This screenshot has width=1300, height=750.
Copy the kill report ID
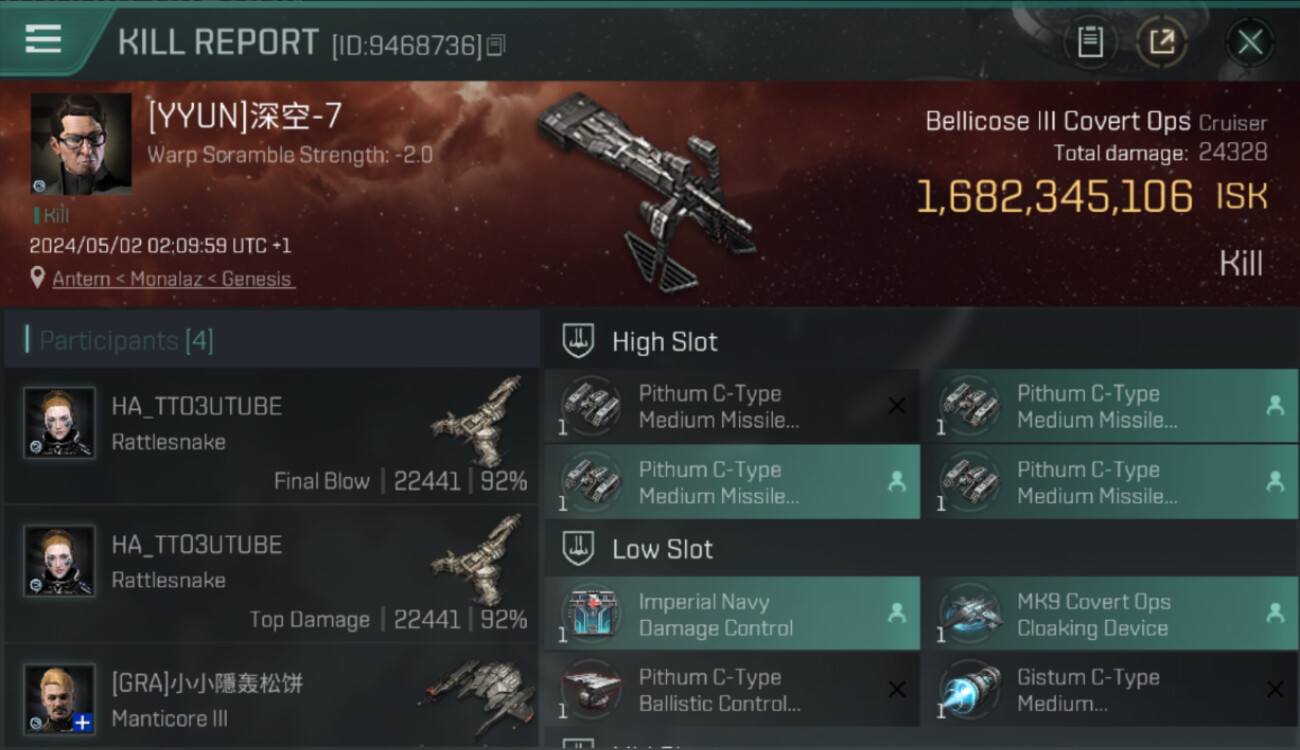click(x=496, y=45)
